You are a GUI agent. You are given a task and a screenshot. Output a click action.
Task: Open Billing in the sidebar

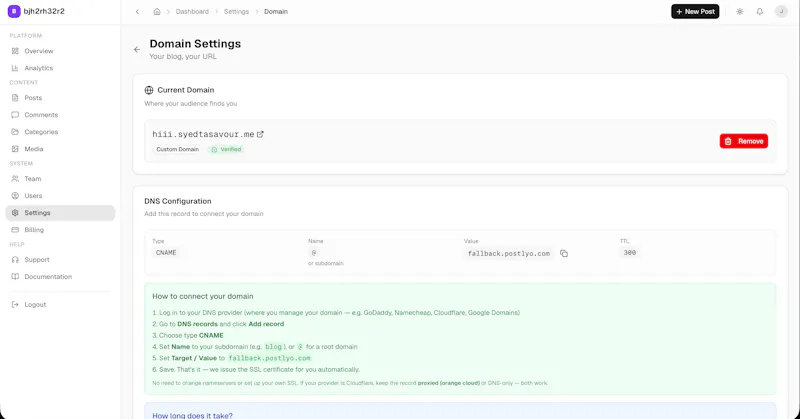pos(60,230)
